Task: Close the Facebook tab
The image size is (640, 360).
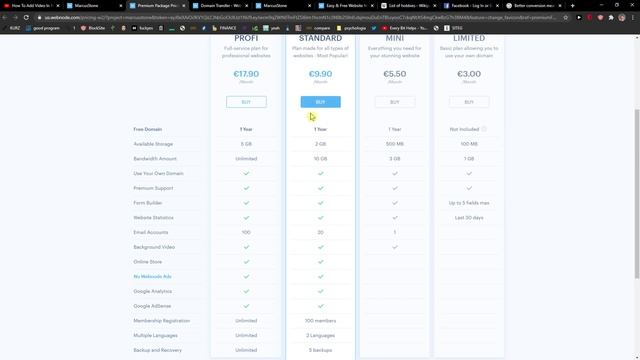Action: click(x=497, y=6)
